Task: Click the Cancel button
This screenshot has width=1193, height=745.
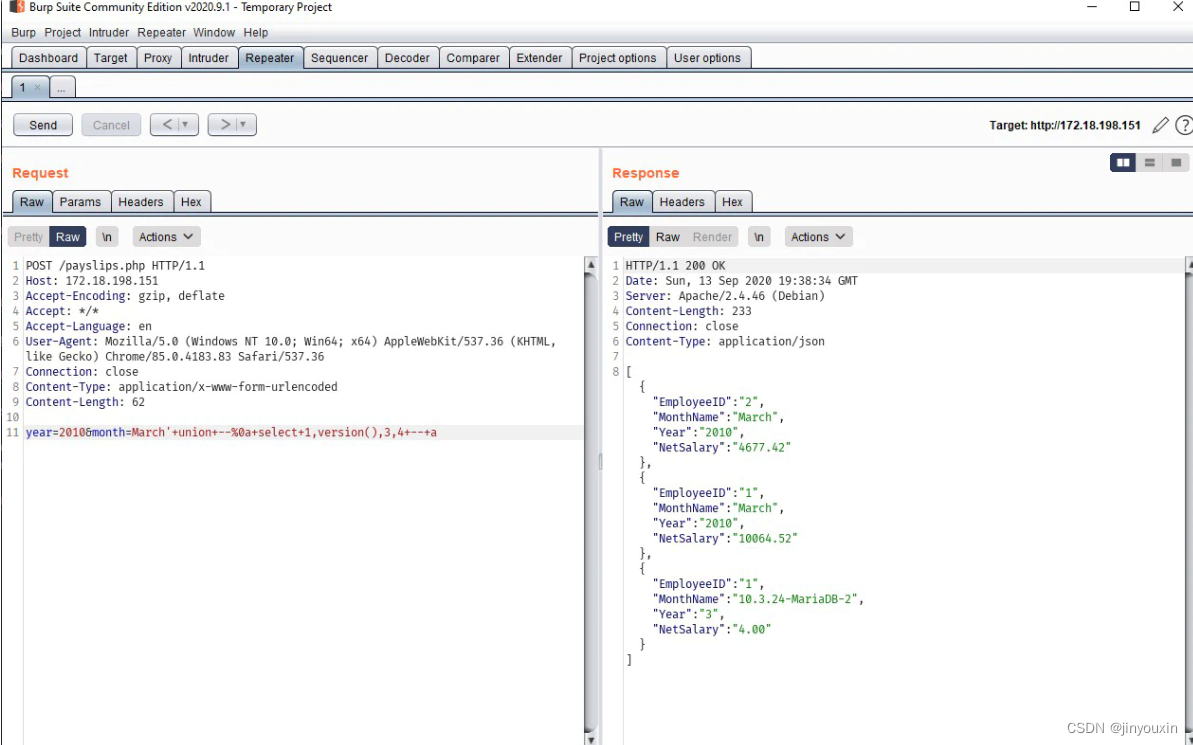Action: (x=111, y=125)
